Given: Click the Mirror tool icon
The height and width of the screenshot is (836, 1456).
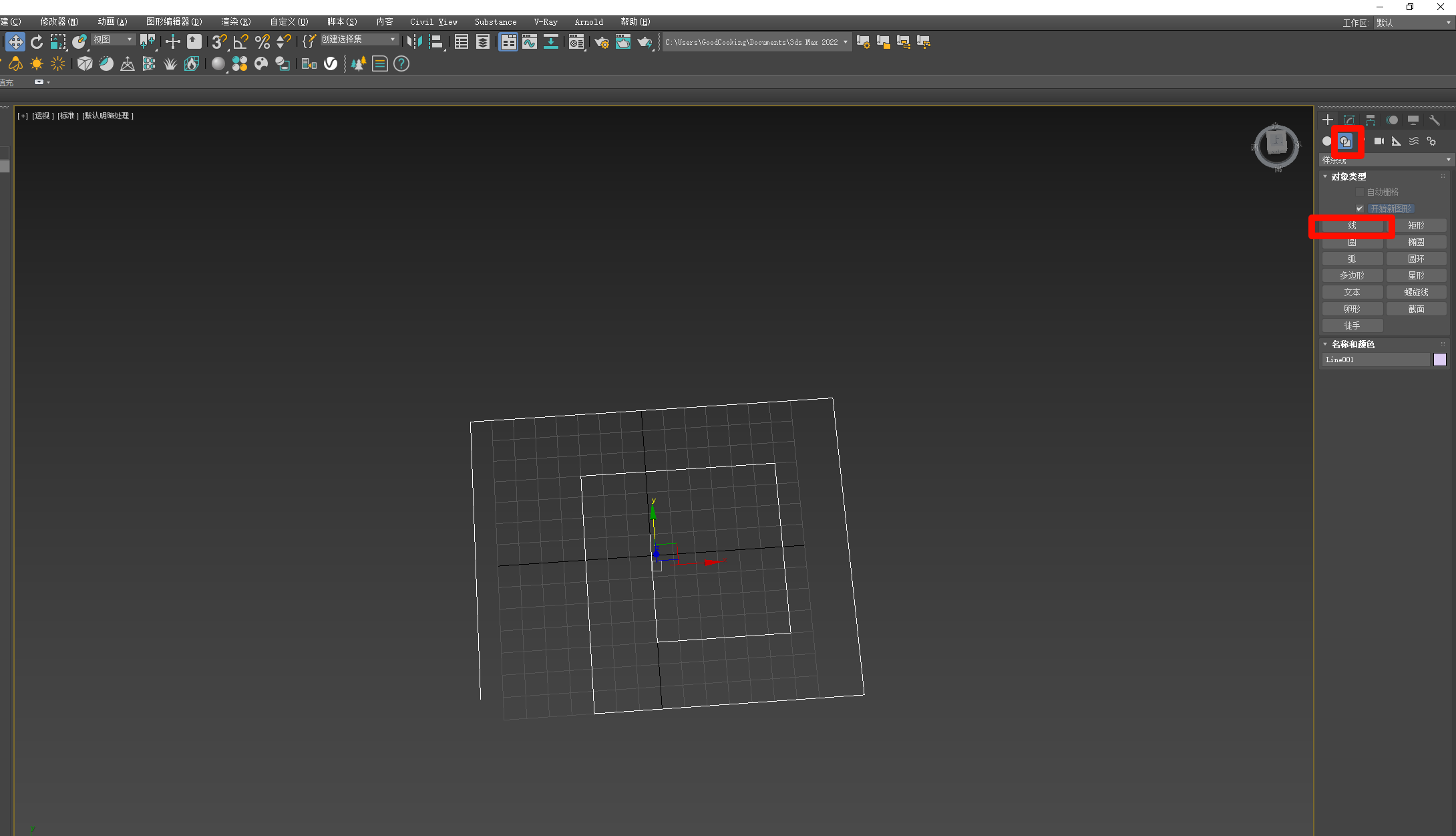Looking at the screenshot, I should (414, 42).
